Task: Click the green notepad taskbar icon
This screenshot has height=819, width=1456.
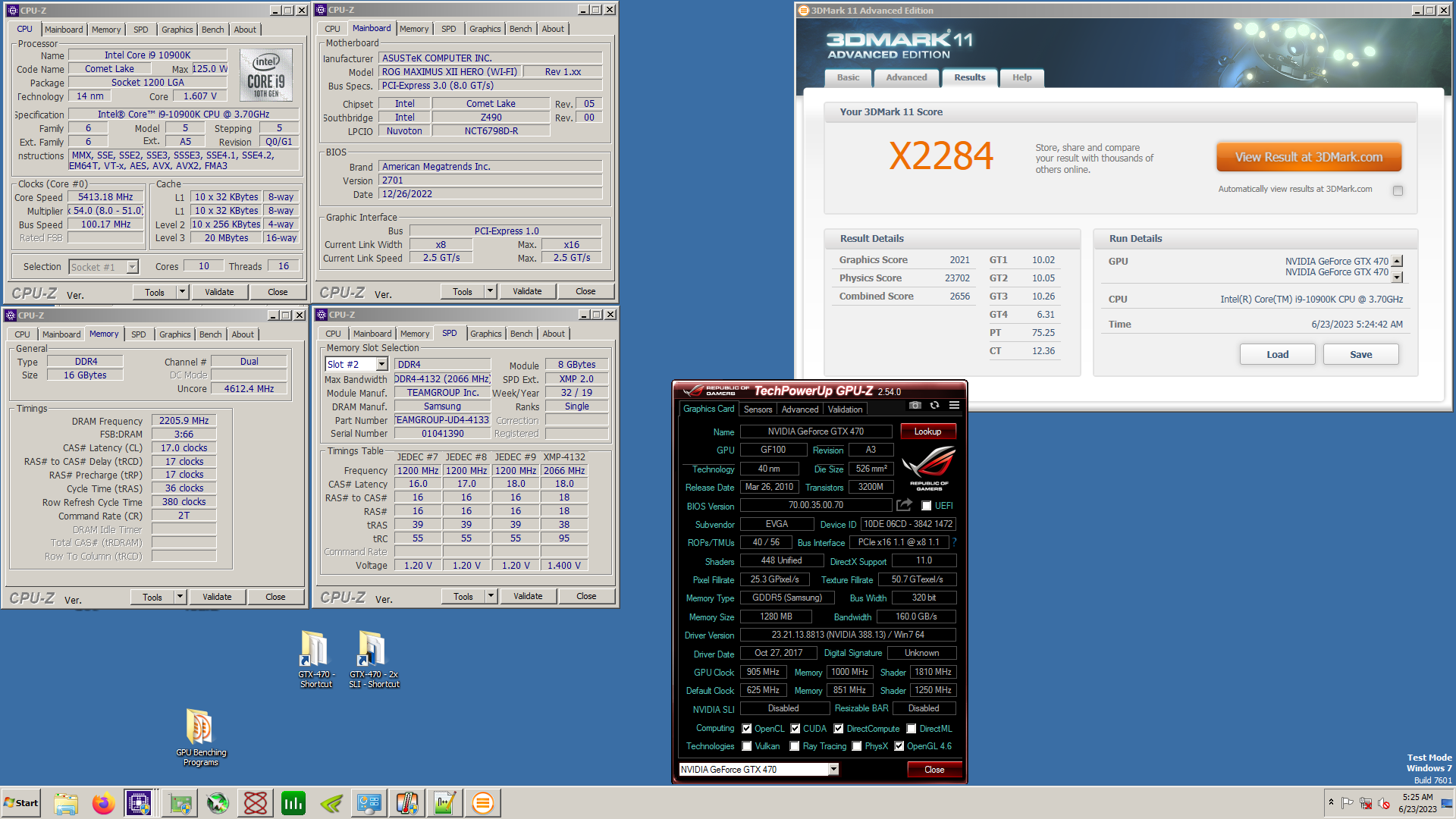Action: pos(445,803)
